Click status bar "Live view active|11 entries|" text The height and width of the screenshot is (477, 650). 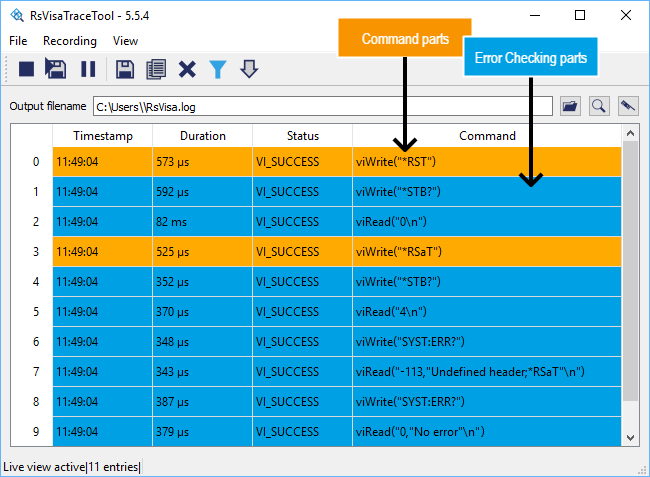click(x=72, y=467)
